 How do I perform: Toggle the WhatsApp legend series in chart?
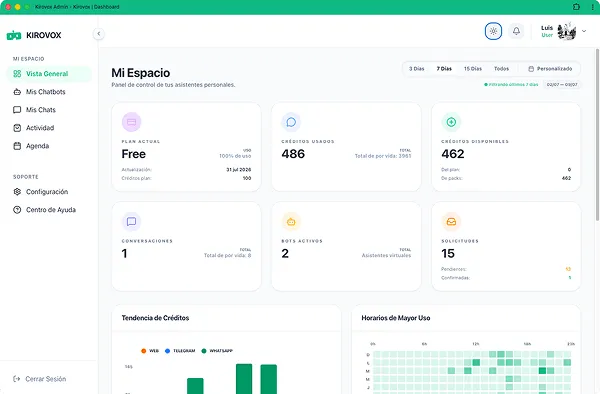pyautogui.click(x=217, y=351)
